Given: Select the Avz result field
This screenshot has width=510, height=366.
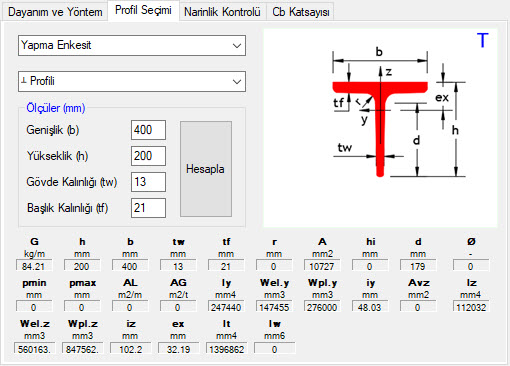Looking at the screenshot, I should (x=418, y=307).
